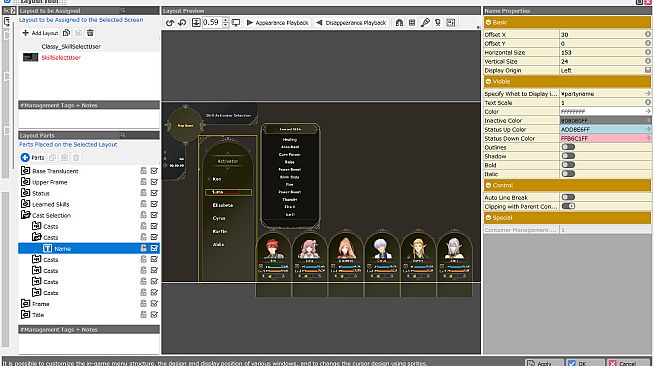Select the Frame part in the tree
The height and width of the screenshot is (366, 654).
coord(40,304)
